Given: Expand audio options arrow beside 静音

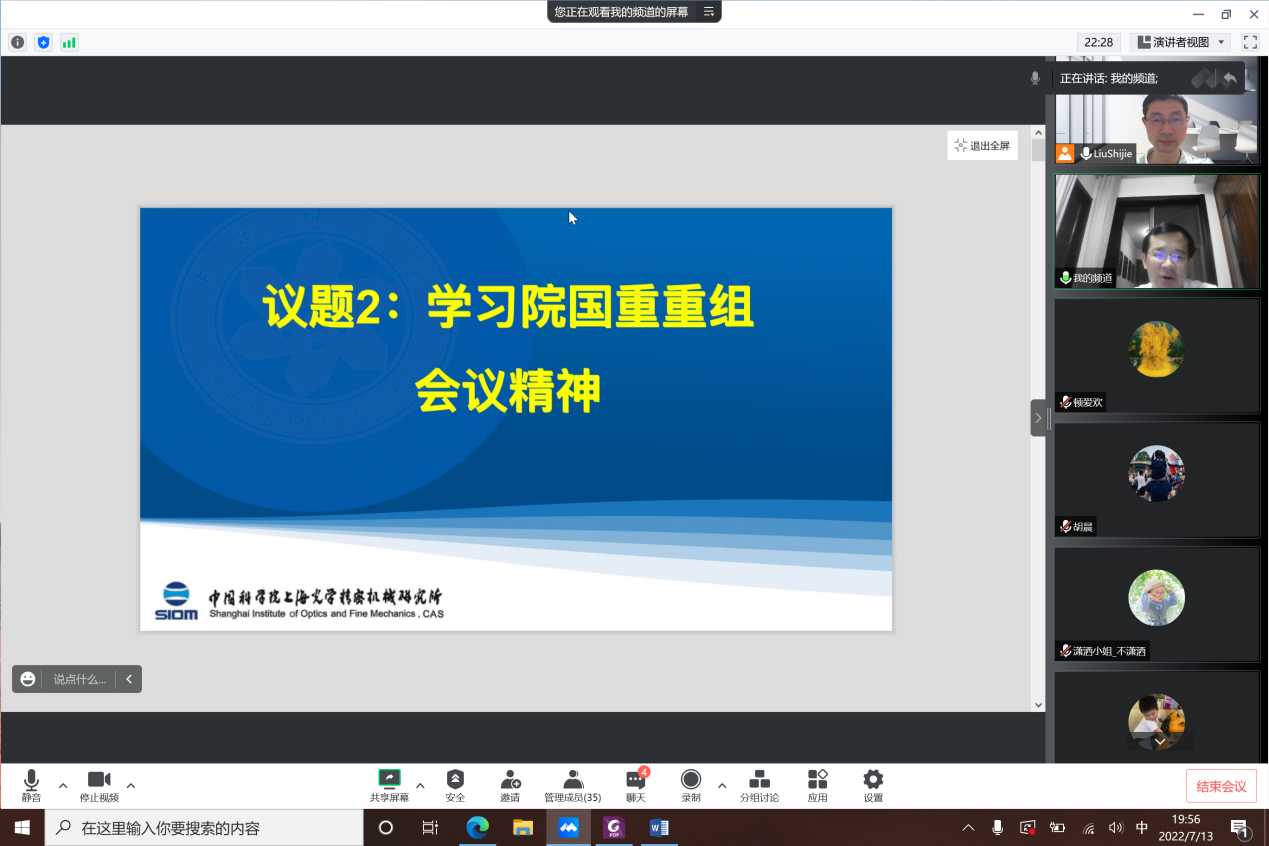Looking at the screenshot, I should 63,785.
